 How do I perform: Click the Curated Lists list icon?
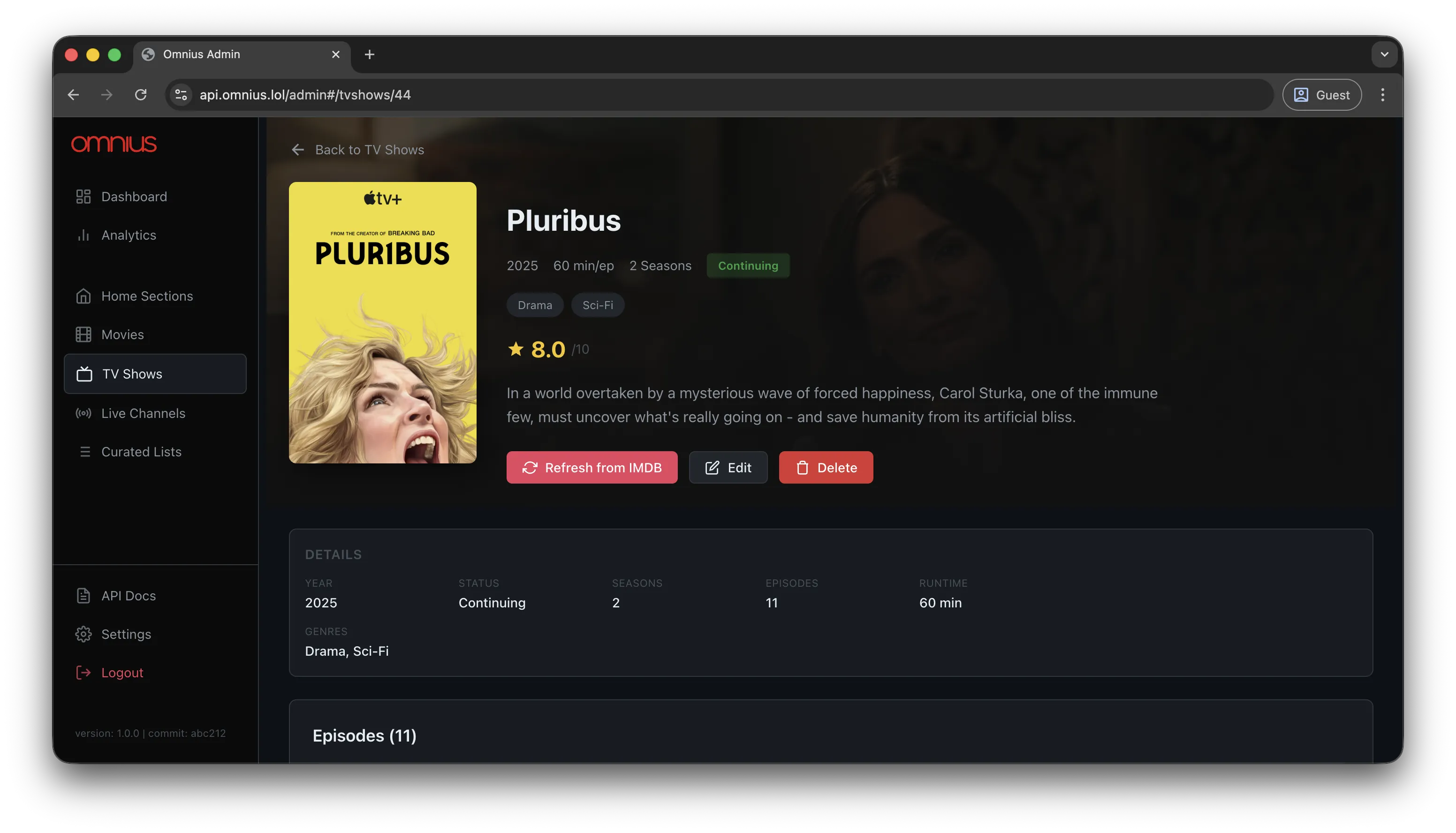[85, 452]
